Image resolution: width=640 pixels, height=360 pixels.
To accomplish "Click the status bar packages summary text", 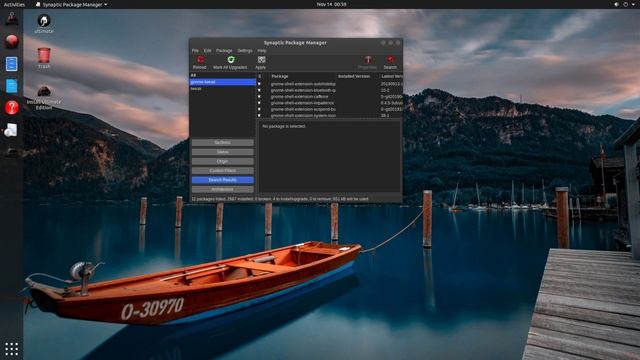I will point(280,199).
